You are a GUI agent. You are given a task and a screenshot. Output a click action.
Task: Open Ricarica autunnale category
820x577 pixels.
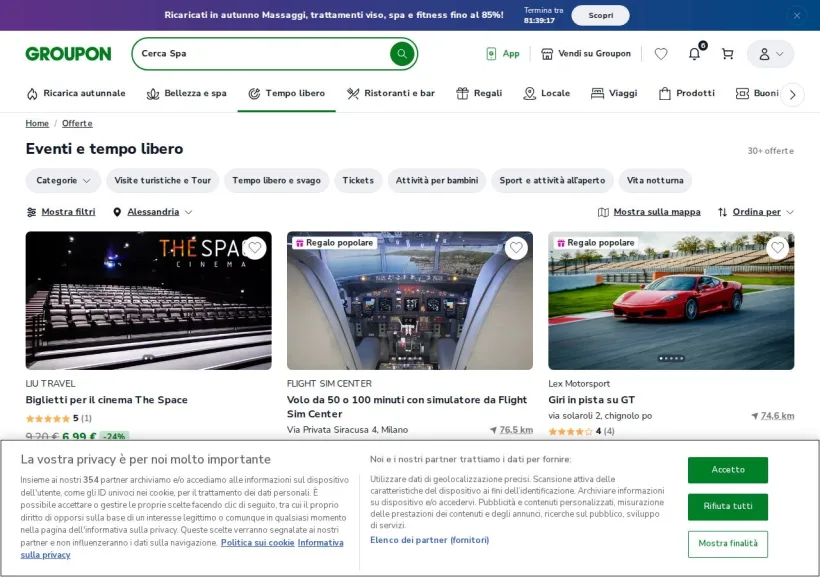[76, 93]
